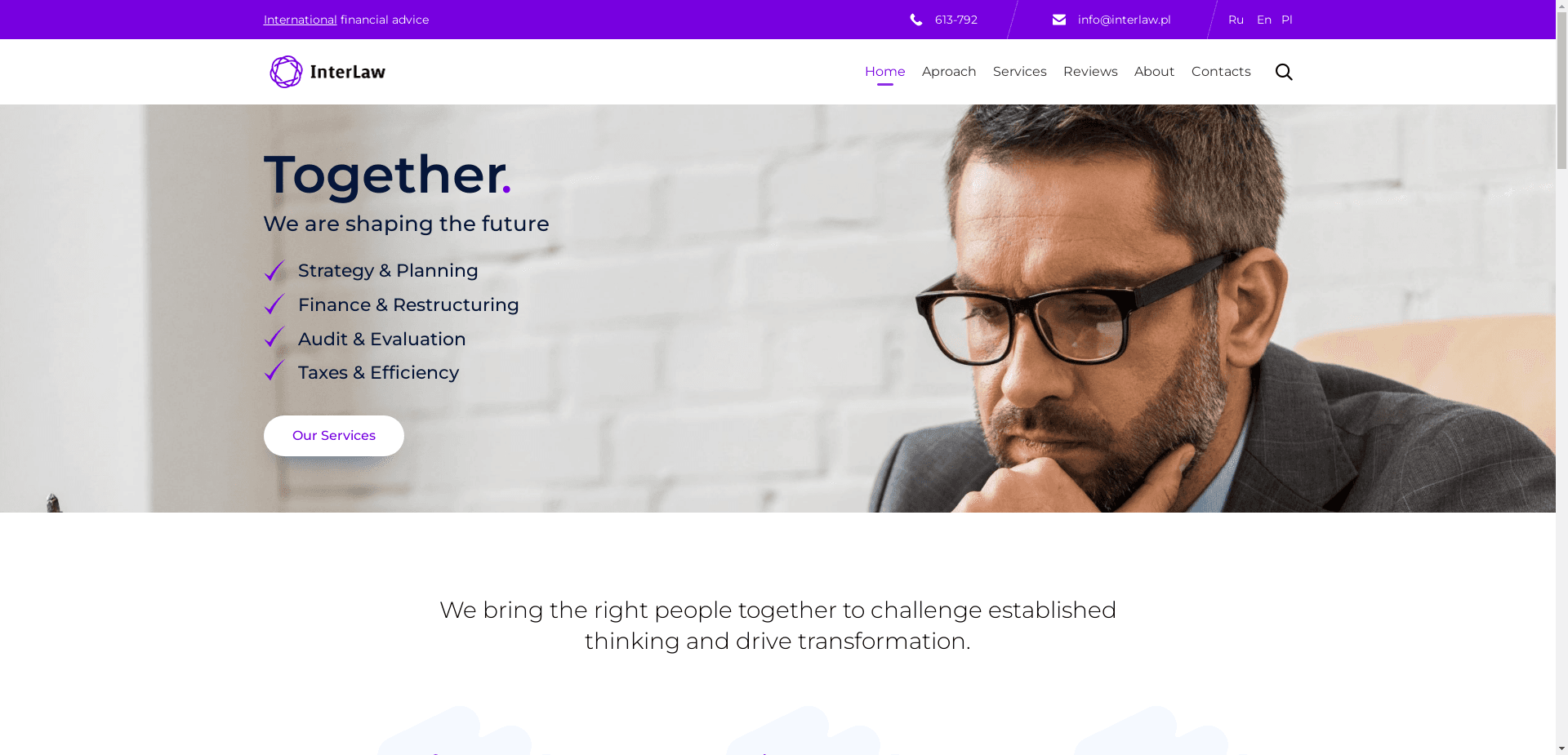Viewport: 1568px width, 755px height.
Task: Switch language to En
Action: tap(1263, 20)
